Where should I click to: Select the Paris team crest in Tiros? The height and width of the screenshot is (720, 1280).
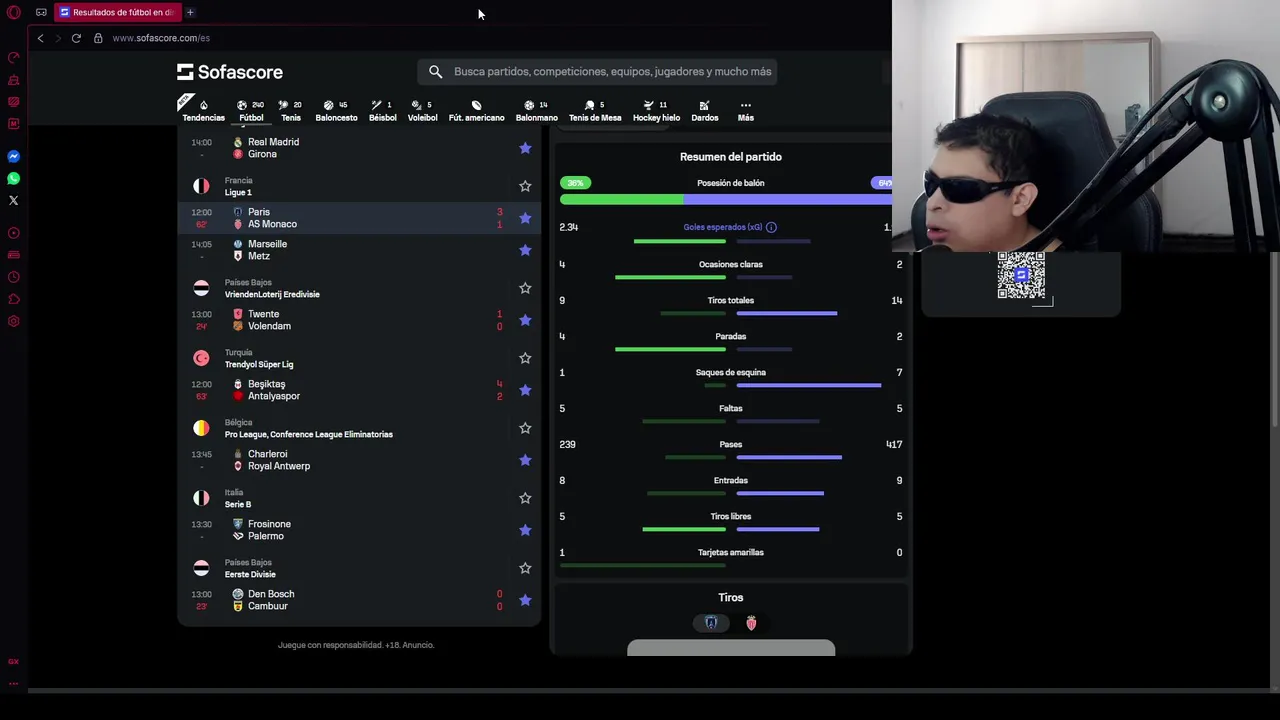pyautogui.click(x=711, y=623)
